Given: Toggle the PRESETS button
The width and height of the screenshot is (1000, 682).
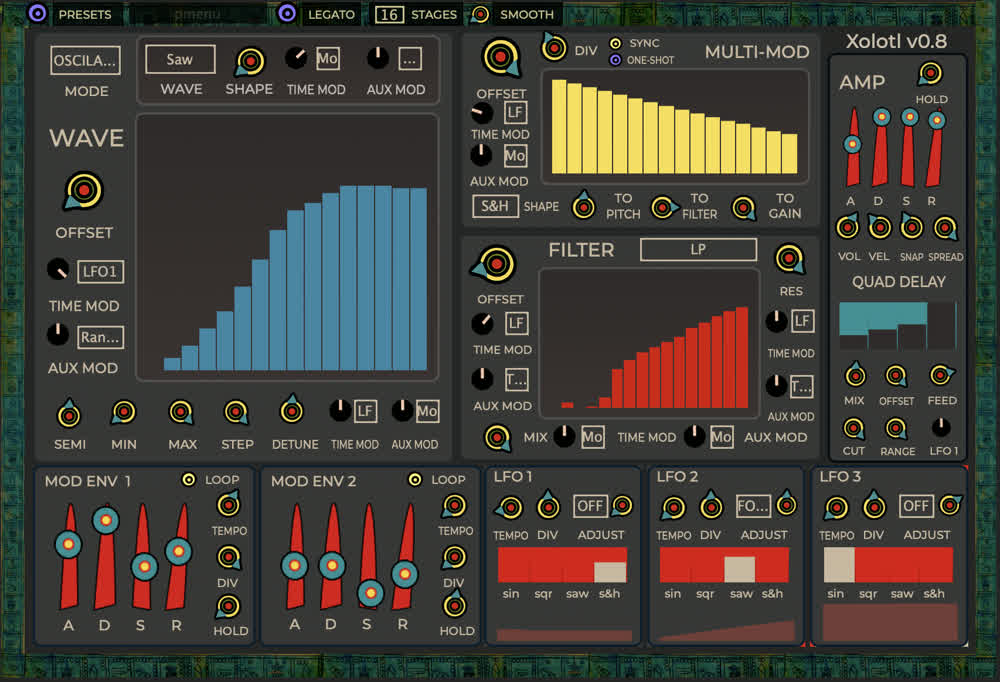Looking at the screenshot, I should (38, 13).
